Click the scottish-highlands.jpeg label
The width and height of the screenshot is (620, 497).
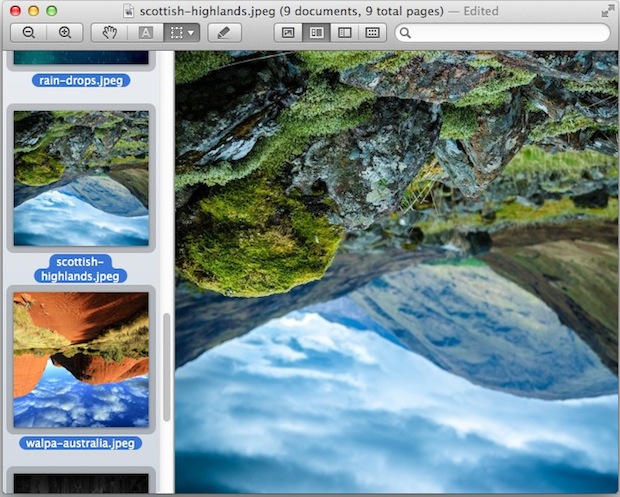(x=80, y=269)
